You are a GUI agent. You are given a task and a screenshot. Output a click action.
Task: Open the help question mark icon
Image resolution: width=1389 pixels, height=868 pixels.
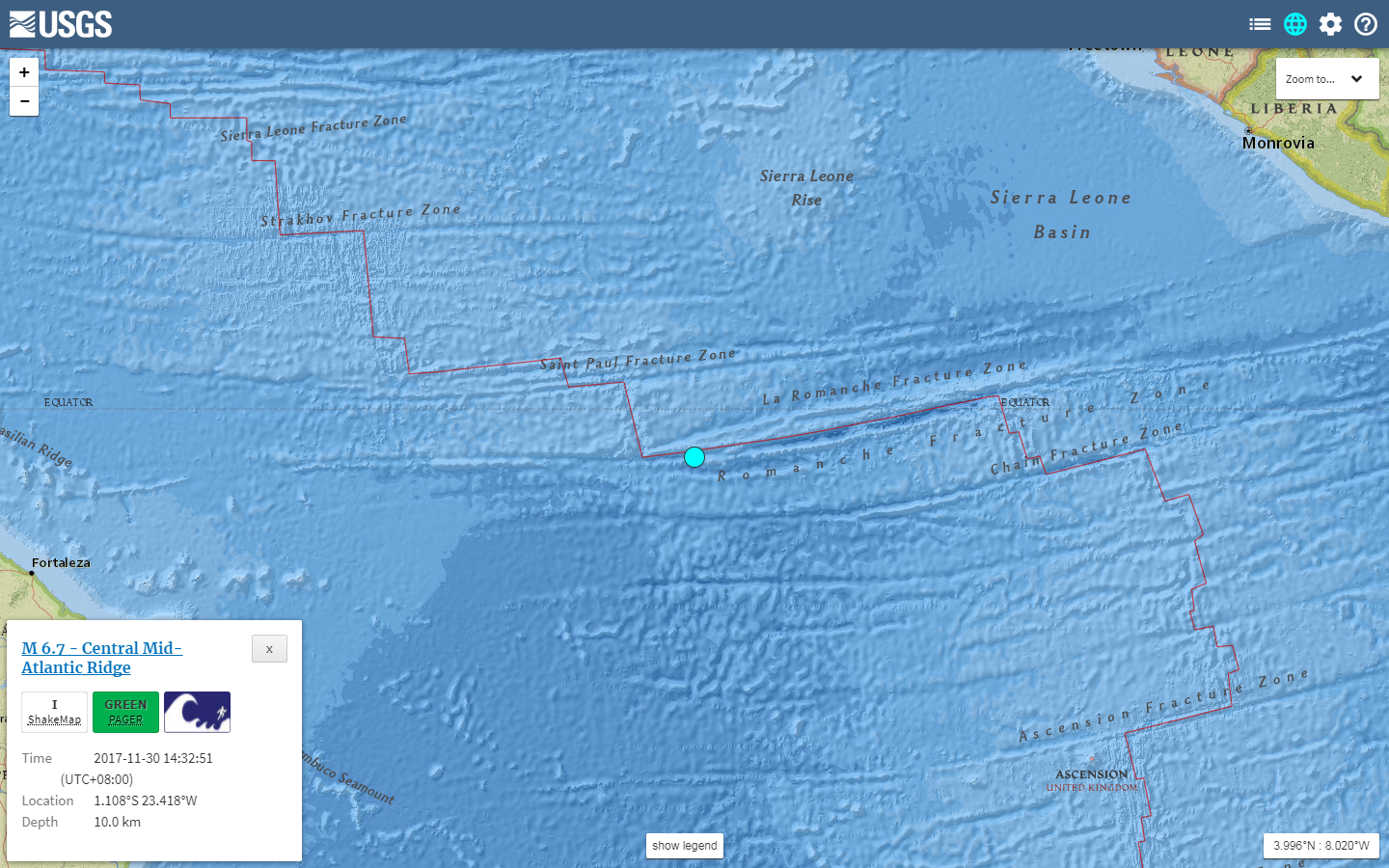tap(1366, 24)
